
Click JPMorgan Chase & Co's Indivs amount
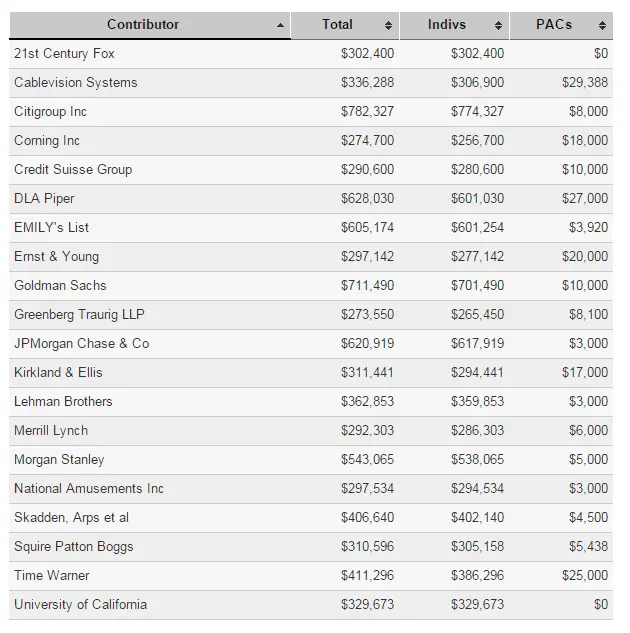click(477, 343)
